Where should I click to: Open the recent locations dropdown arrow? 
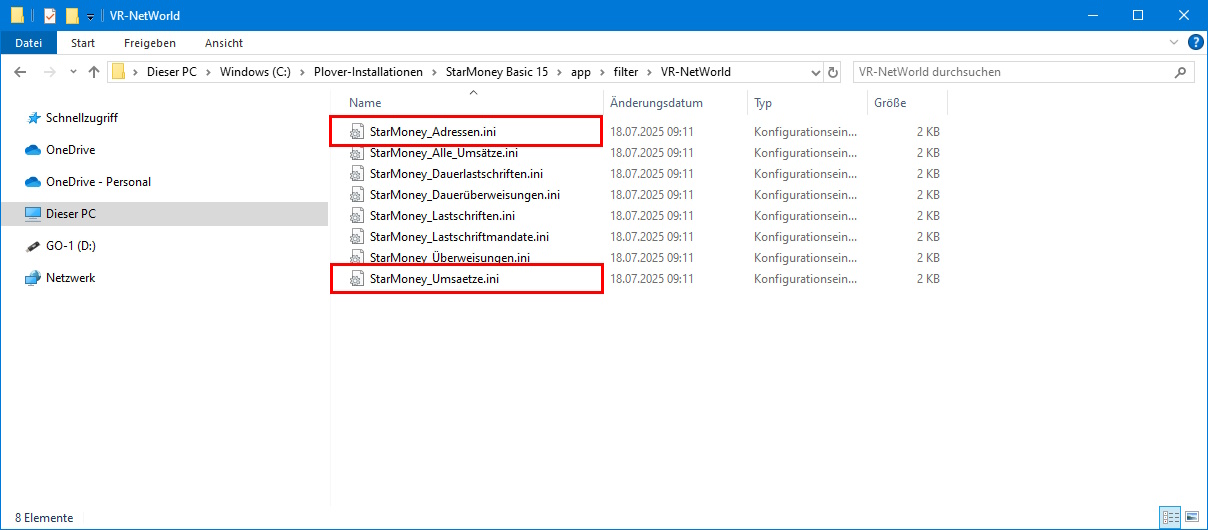click(x=73, y=73)
